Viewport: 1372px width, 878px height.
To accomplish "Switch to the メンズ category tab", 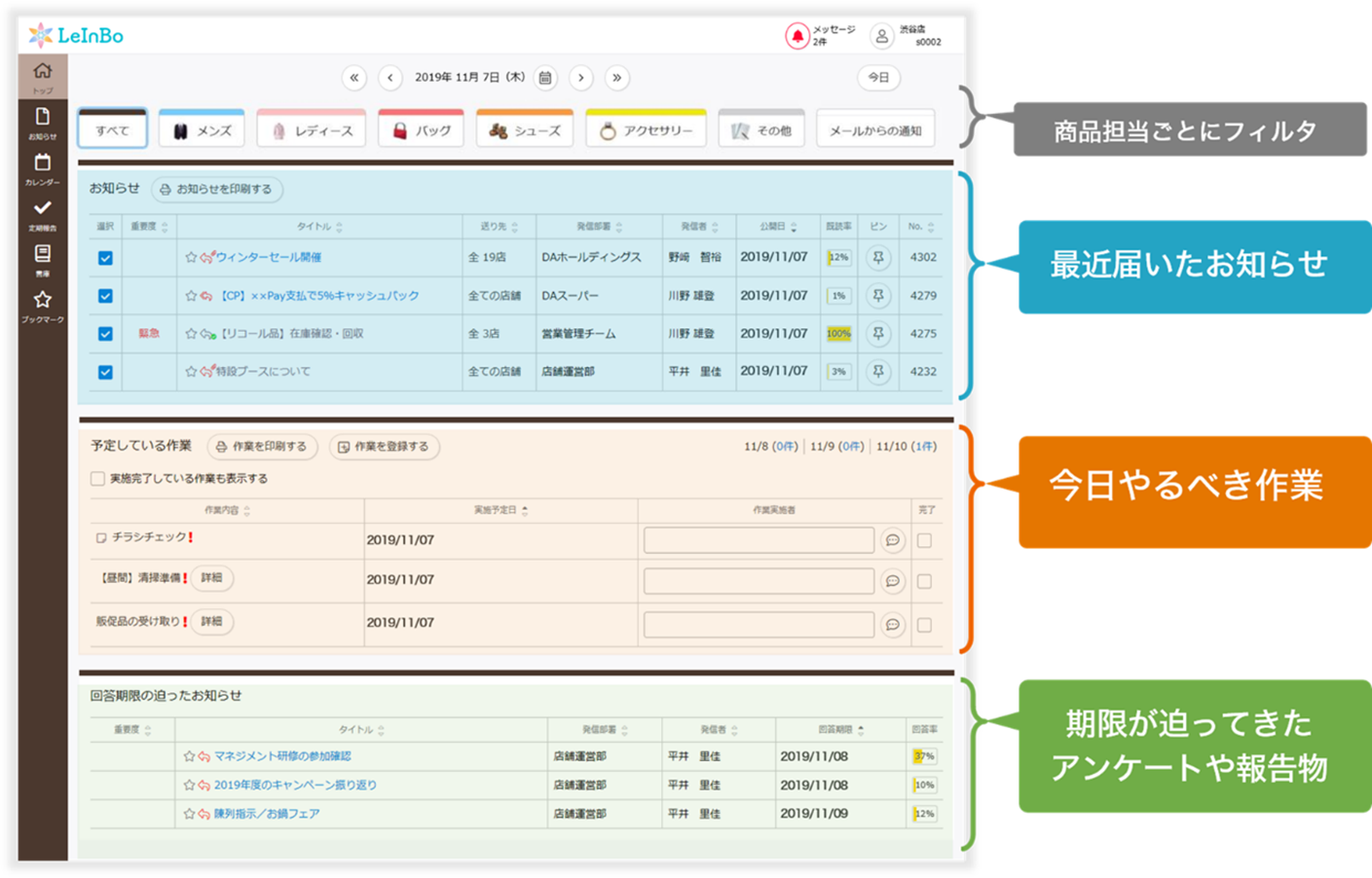I will pyautogui.click(x=202, y=130).
